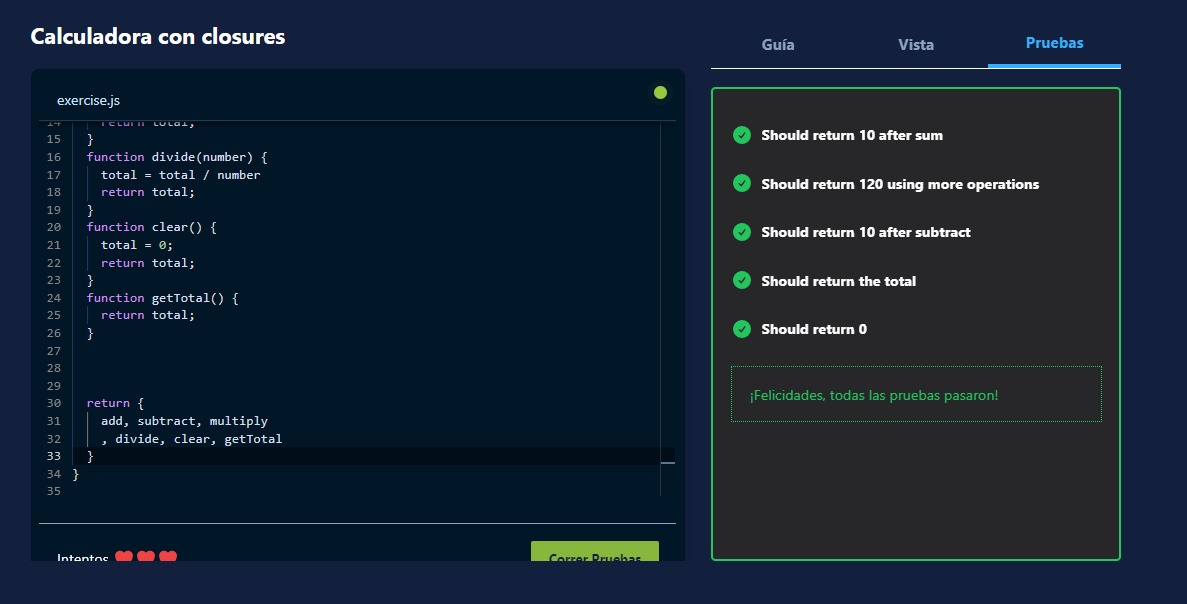Click 'Should return 10 after subtract' text

click(x=865, y=232)
